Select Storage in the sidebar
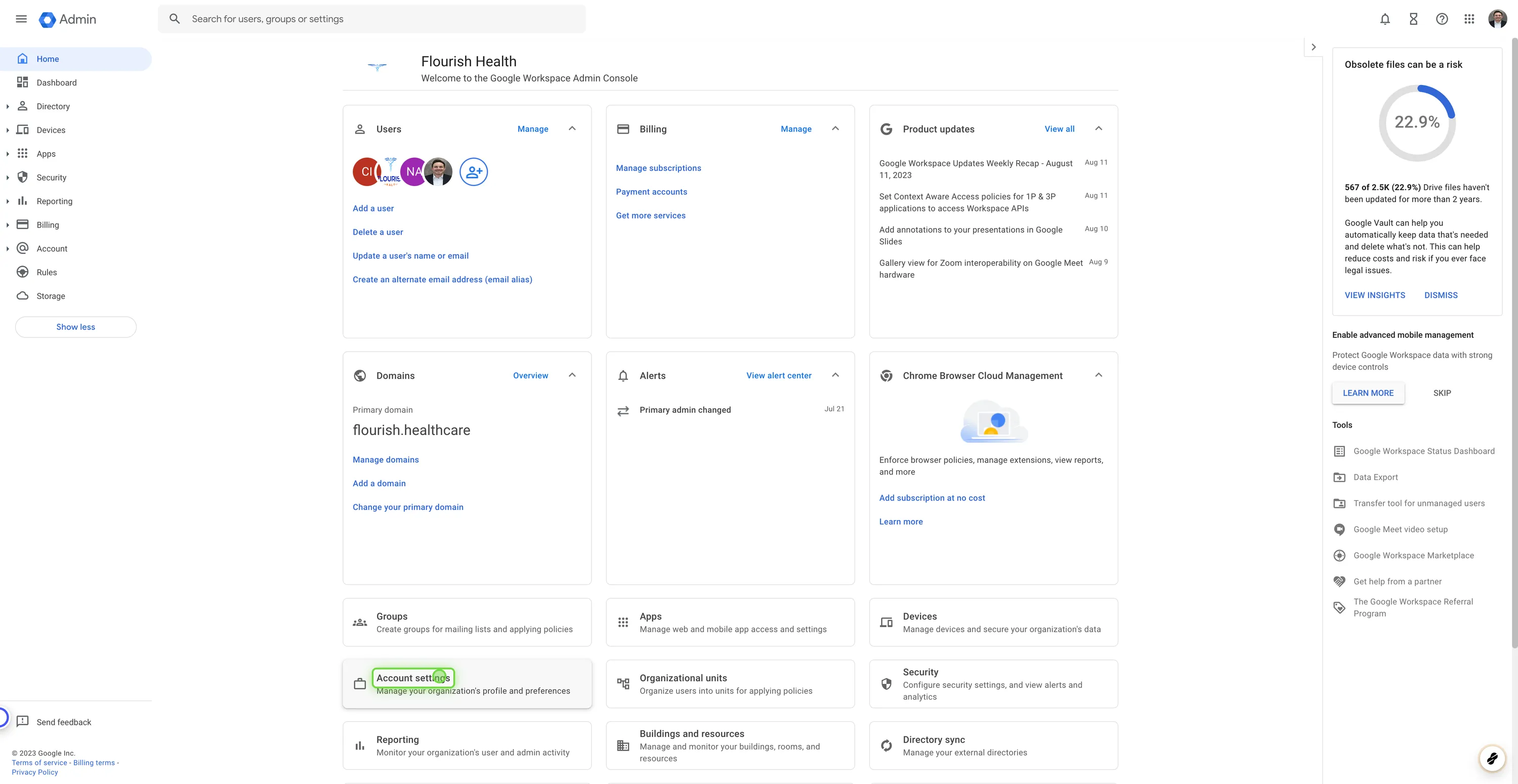Screen dimensions: 1518x784 (x=51, y=296)
